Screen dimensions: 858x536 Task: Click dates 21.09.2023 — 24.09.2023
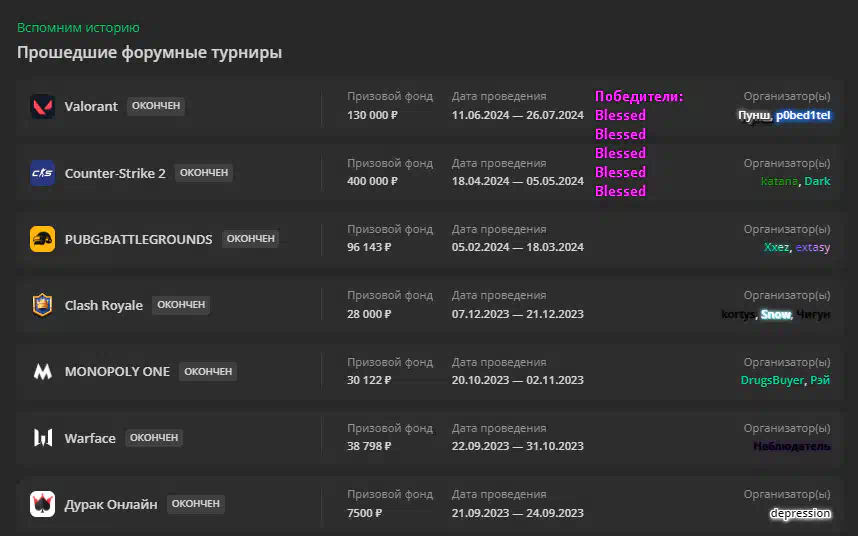point(518,514)
